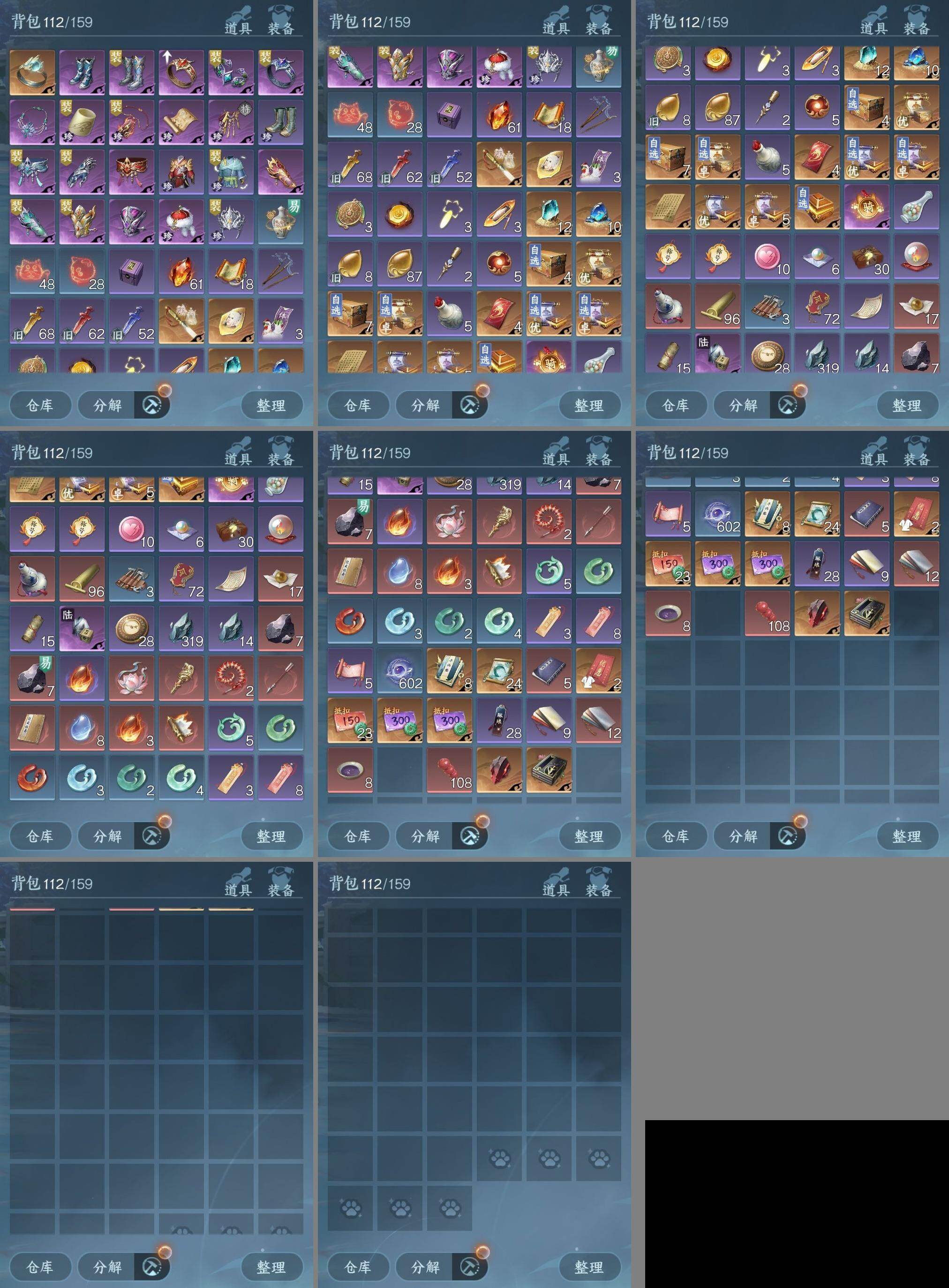Select the red crystal stack of 61 in top-middle panel

click(499, 115)
